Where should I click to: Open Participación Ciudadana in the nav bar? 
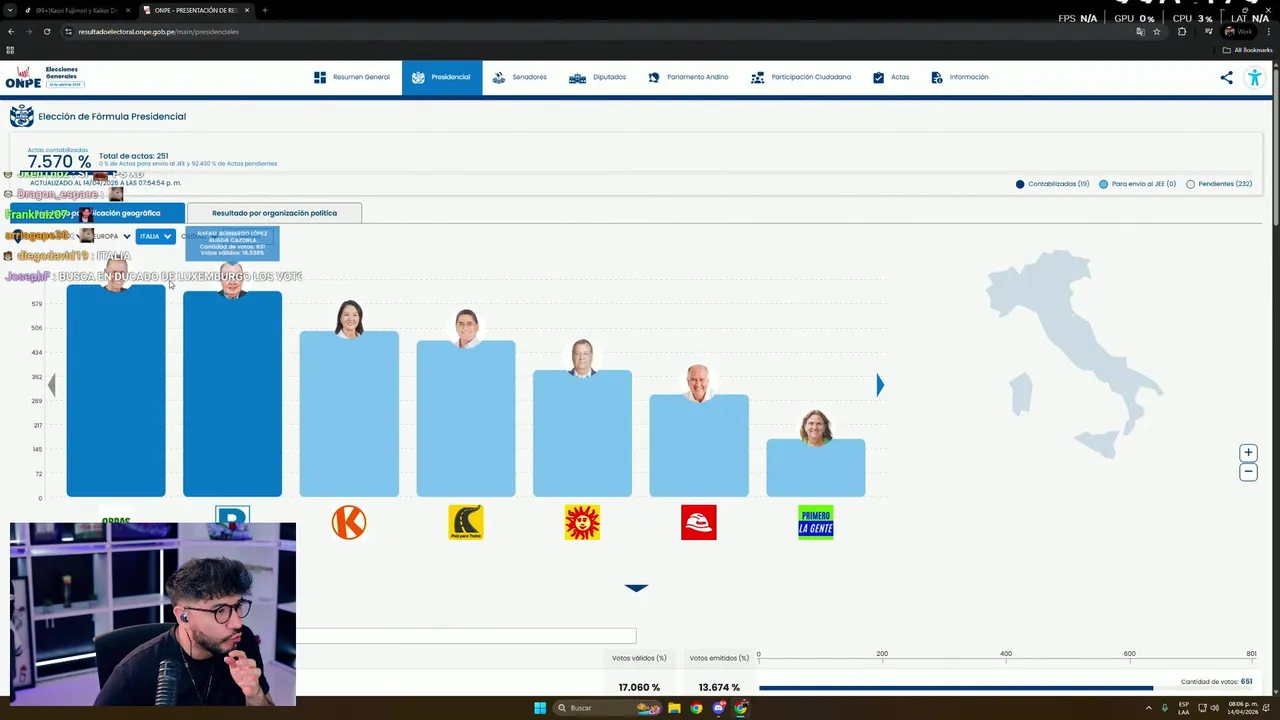801,77
